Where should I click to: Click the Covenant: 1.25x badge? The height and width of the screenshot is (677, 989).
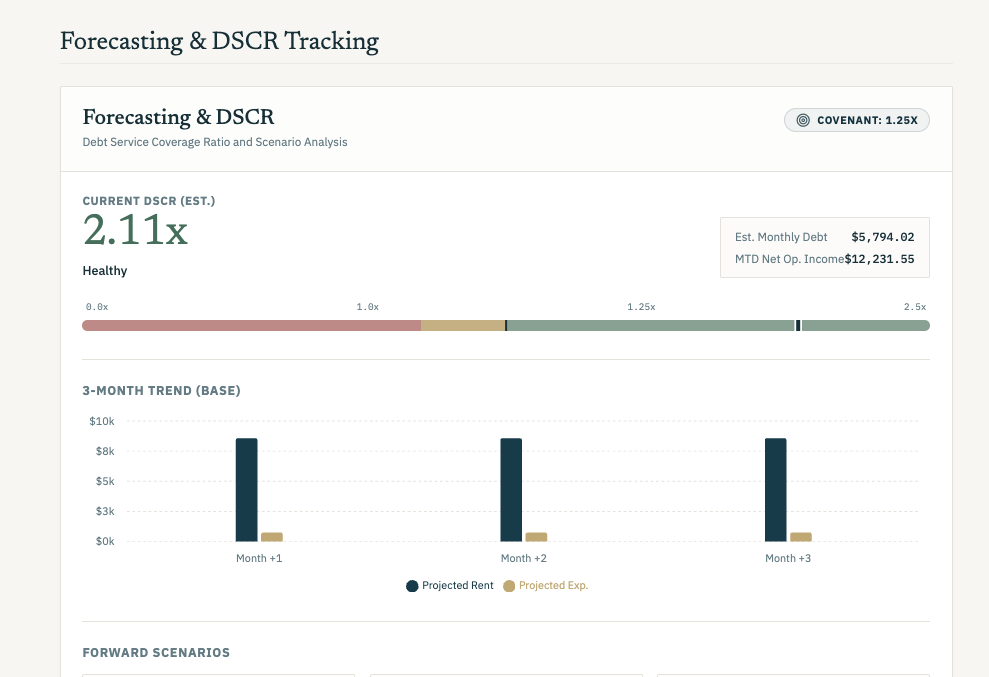coord(857,120)
